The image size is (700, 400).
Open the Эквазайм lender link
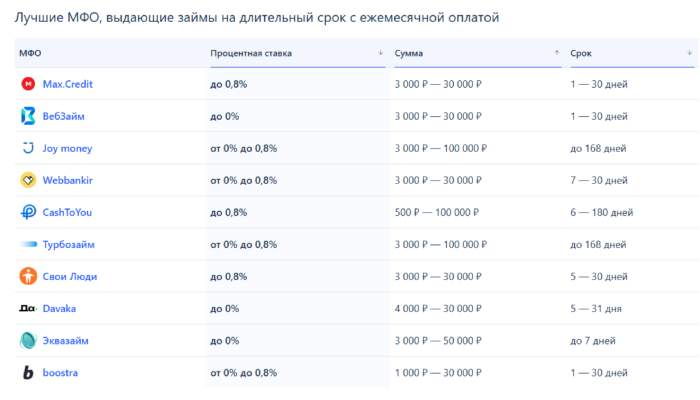point(67,340)
